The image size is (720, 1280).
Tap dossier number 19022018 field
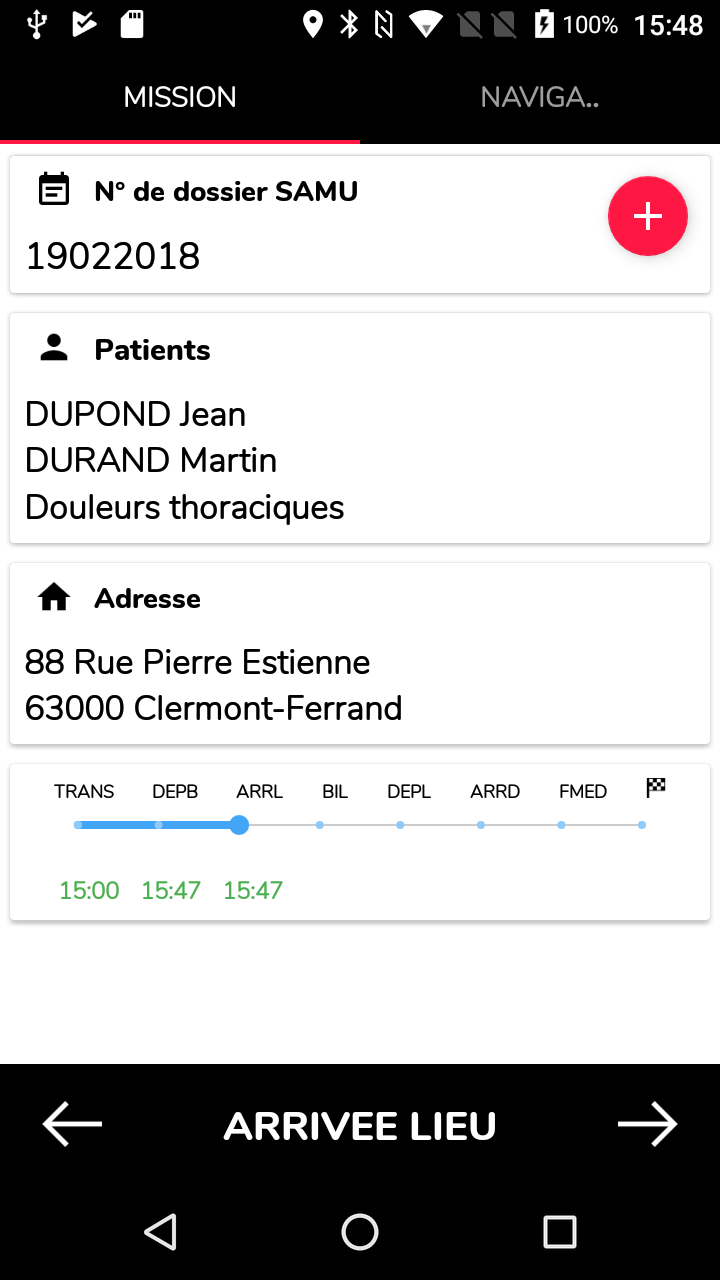113,256
